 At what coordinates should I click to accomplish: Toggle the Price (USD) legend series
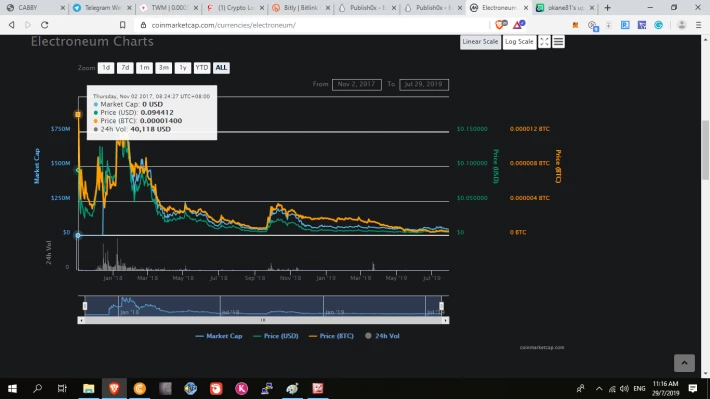click(x=276, y=336)
